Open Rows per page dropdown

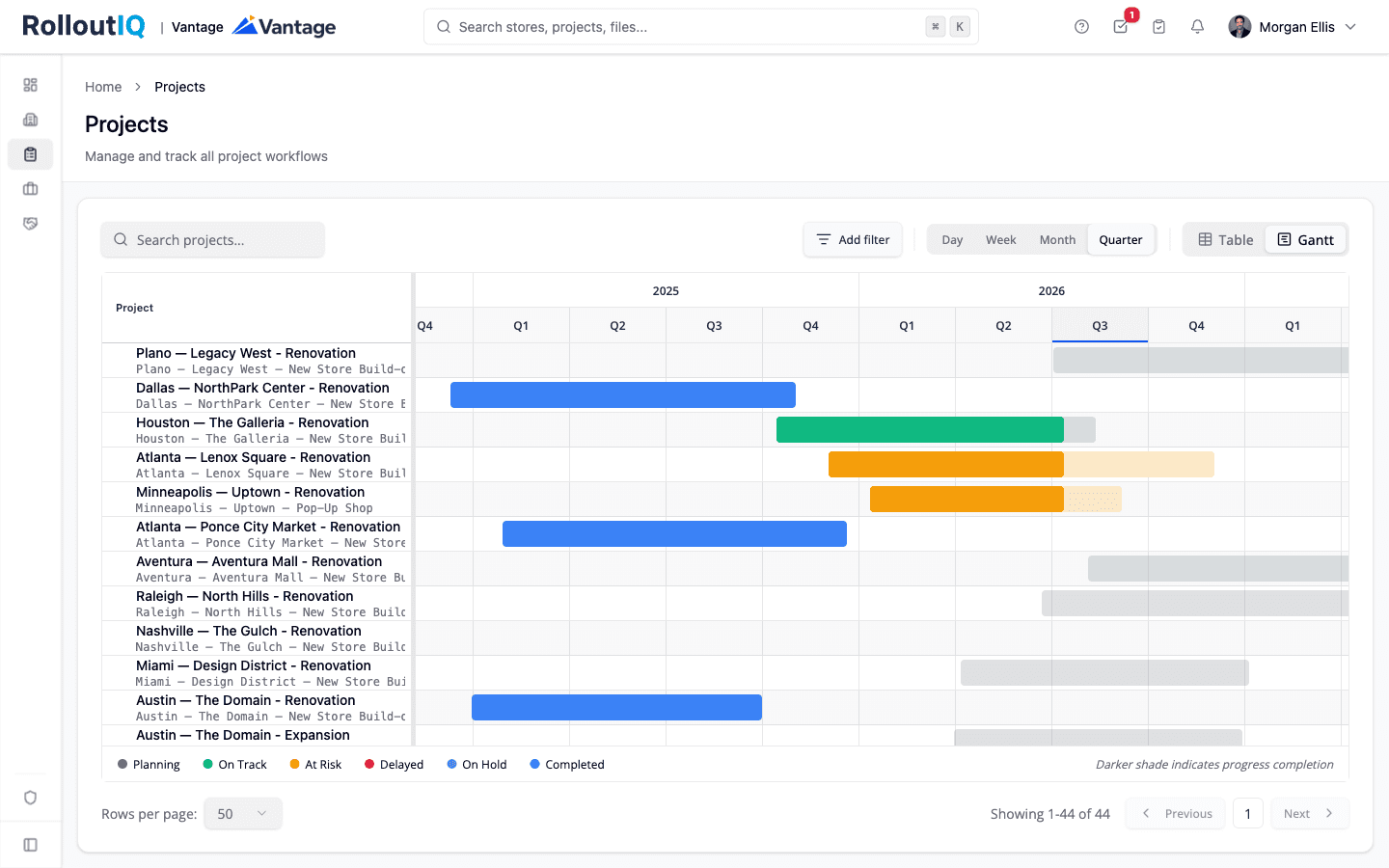click(x=243, y=814)
